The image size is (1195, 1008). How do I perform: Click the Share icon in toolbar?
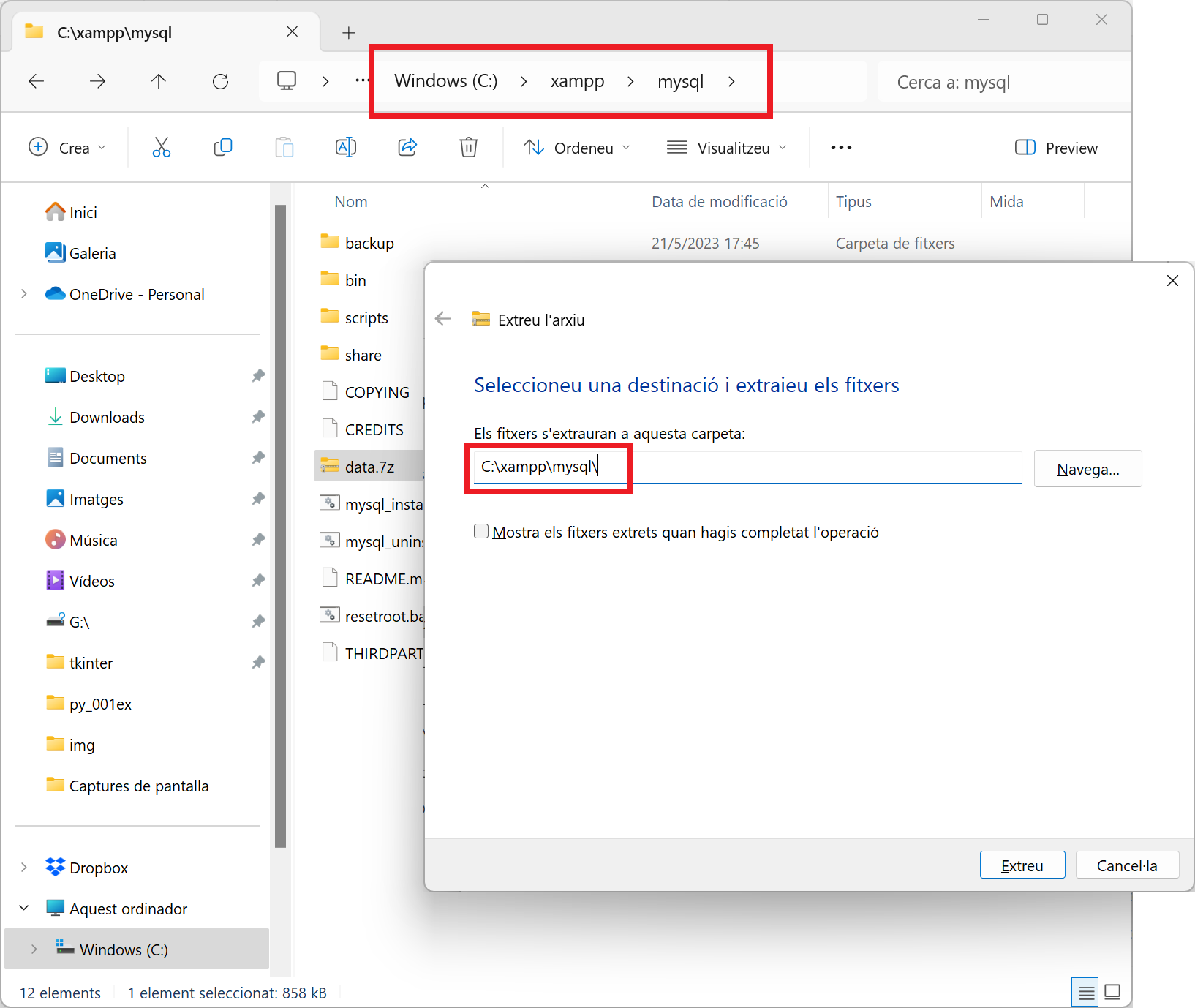pyautogui.click(x=407, y=148)
